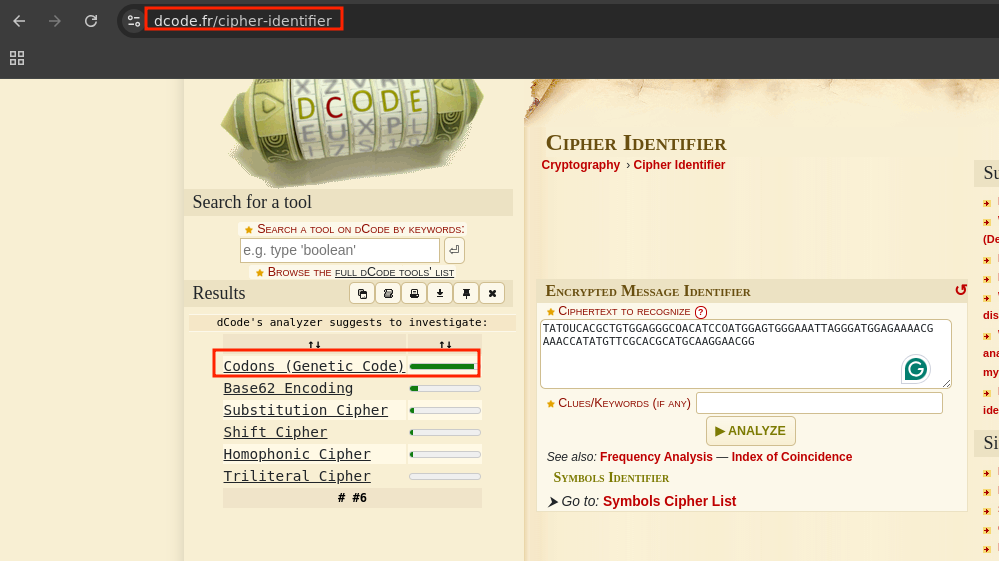This screenshot has height=561, width=999.
Task: Open the ciphertext help question mark
Action: pos(701,312)
